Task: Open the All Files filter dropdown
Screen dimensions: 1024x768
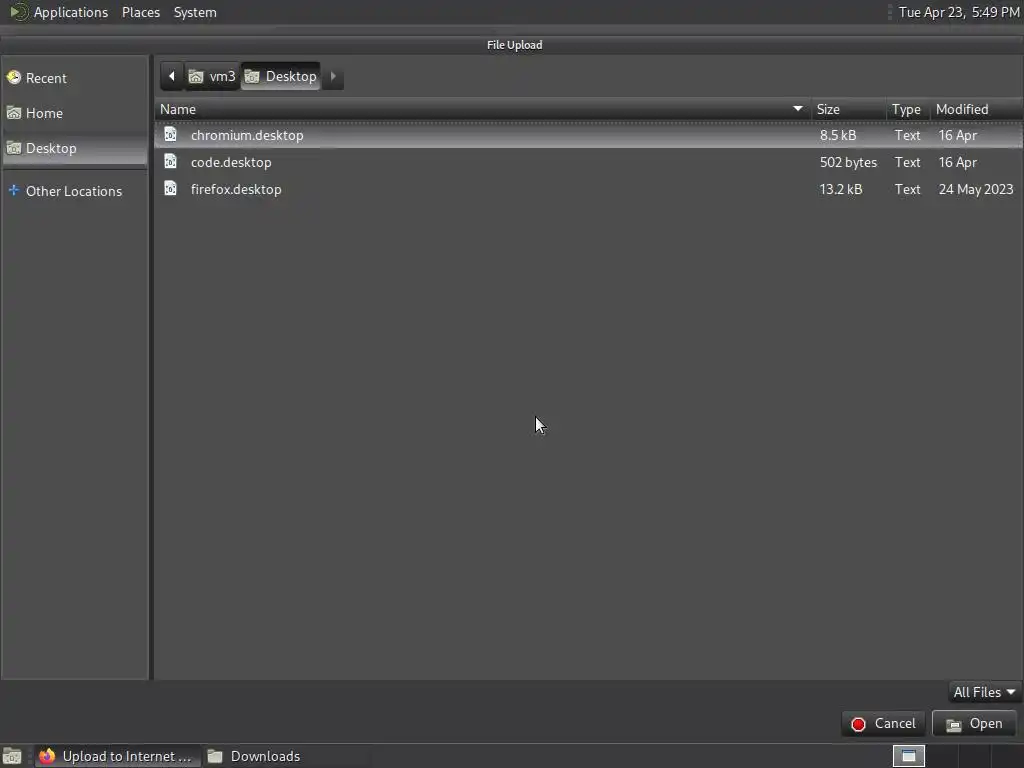Action: pos(984,692)
